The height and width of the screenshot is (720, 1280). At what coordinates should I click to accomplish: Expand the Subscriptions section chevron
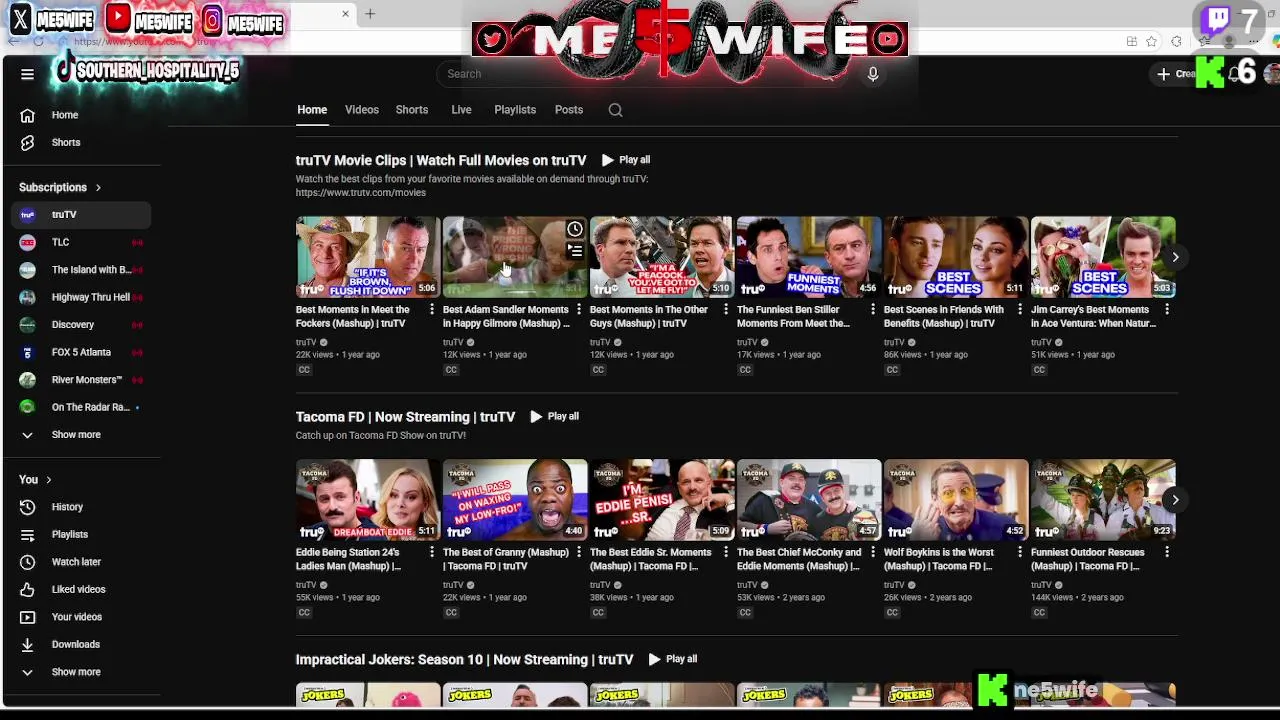(x=98, y=188)
